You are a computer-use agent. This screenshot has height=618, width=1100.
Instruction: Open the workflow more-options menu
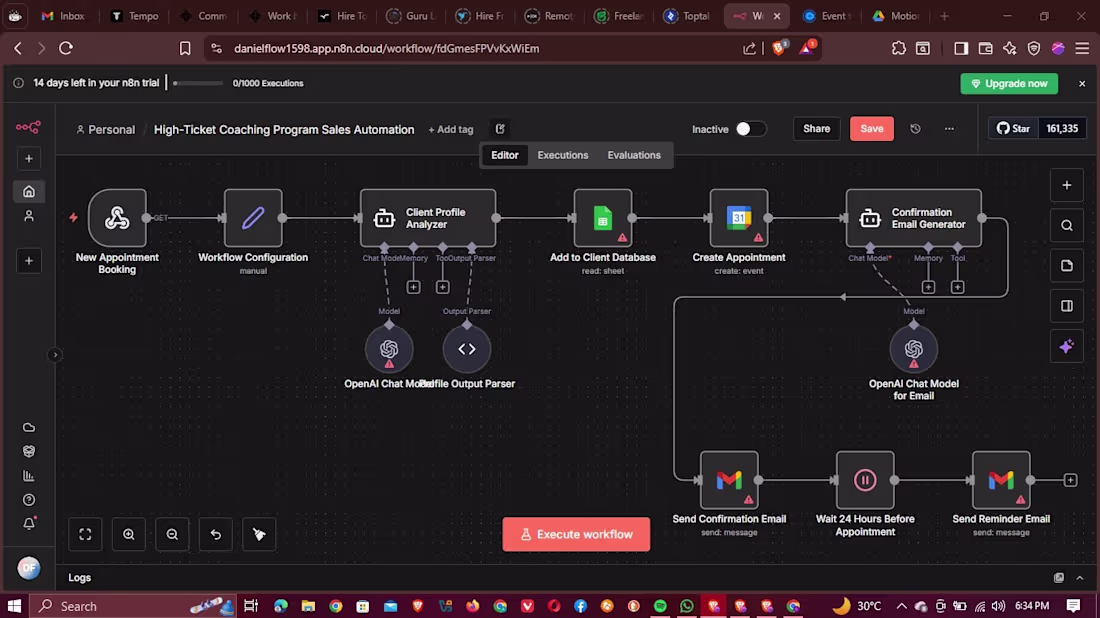[949, 129]
